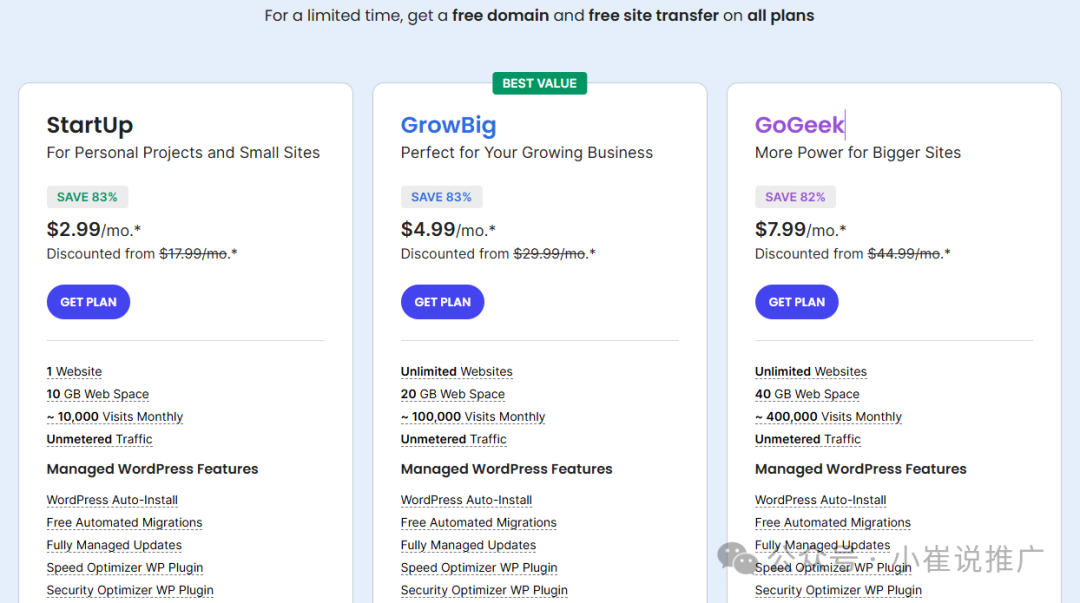
Task: Click GET PLAN for StartUp plan
Action: [88, 302]
